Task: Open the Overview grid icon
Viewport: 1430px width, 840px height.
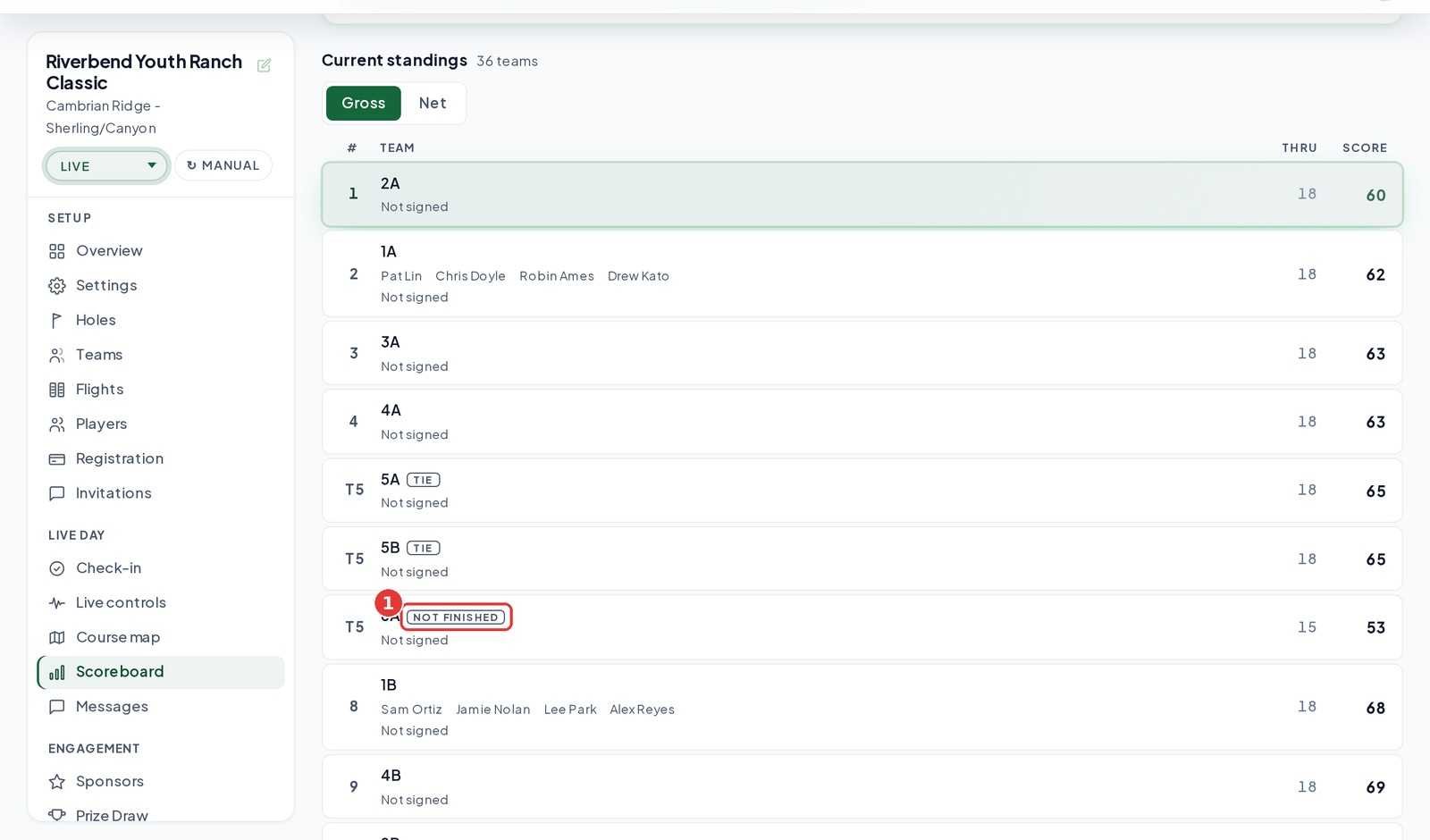Action: [x=57, y=251]
